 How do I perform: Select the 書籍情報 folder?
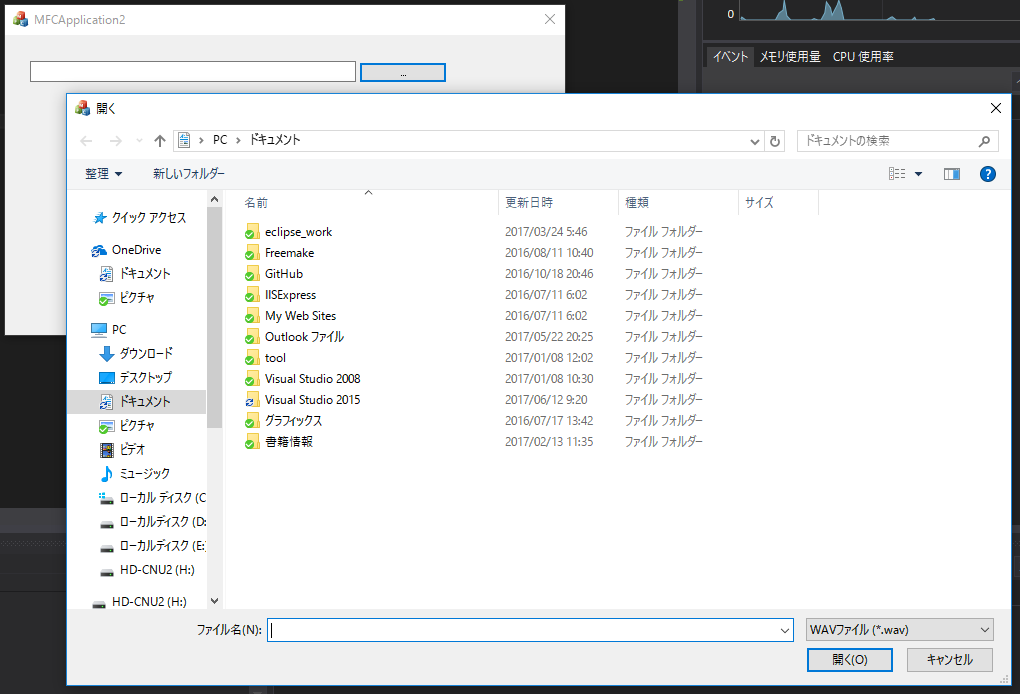pos(289,442)
